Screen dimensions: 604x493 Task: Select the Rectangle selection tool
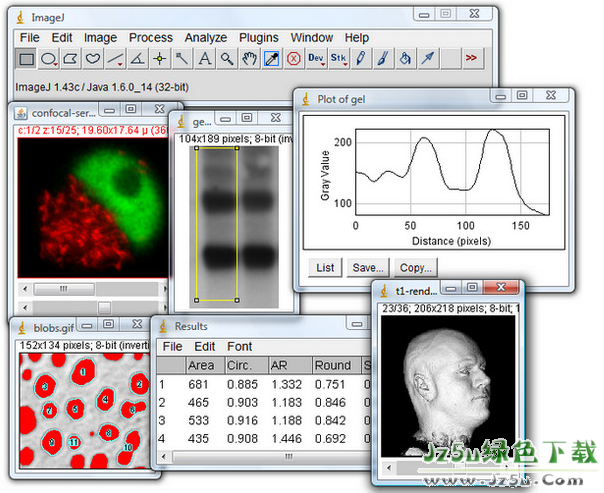tap(26, 59)
